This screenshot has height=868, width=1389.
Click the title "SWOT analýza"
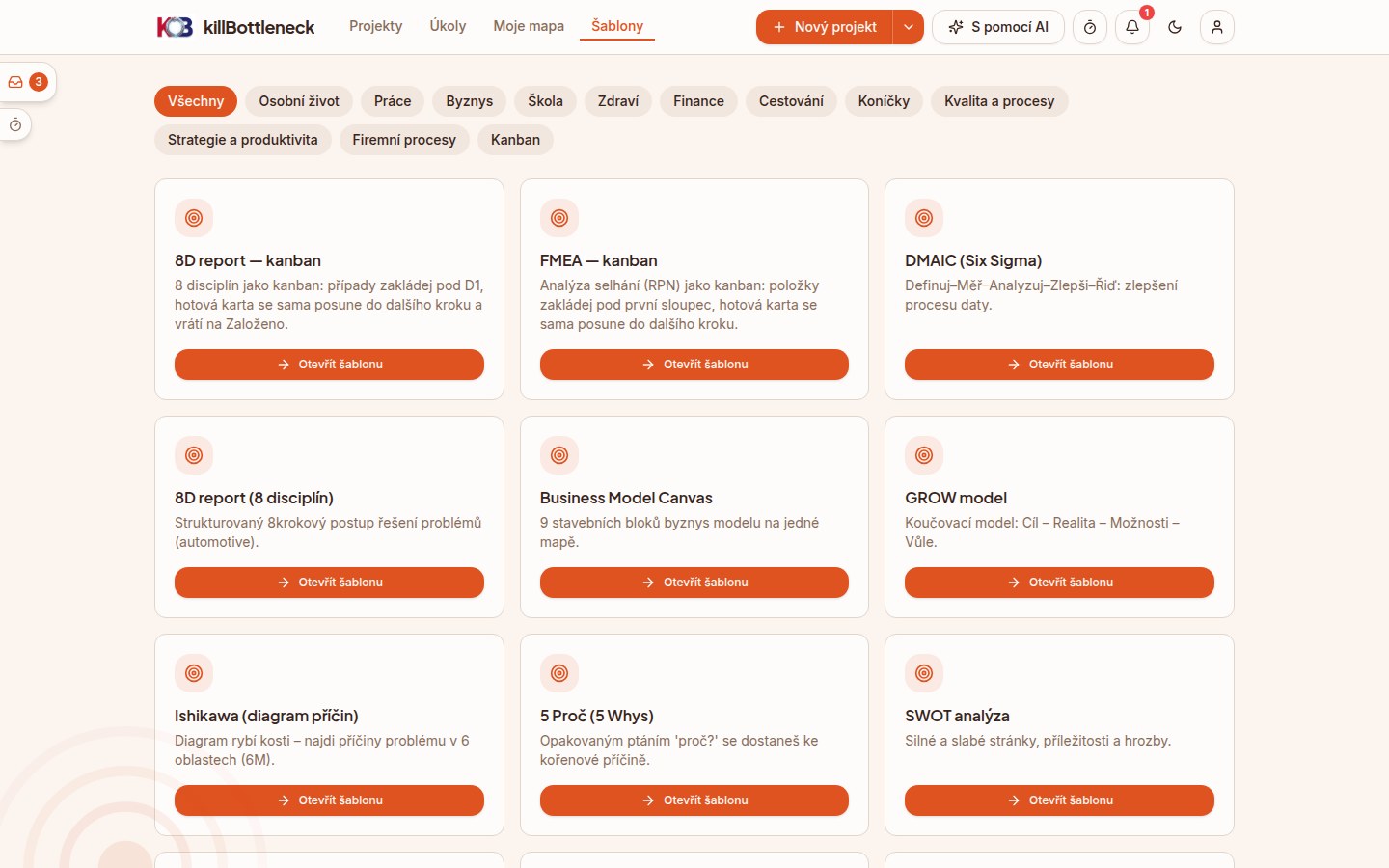[x=957, y=716]
